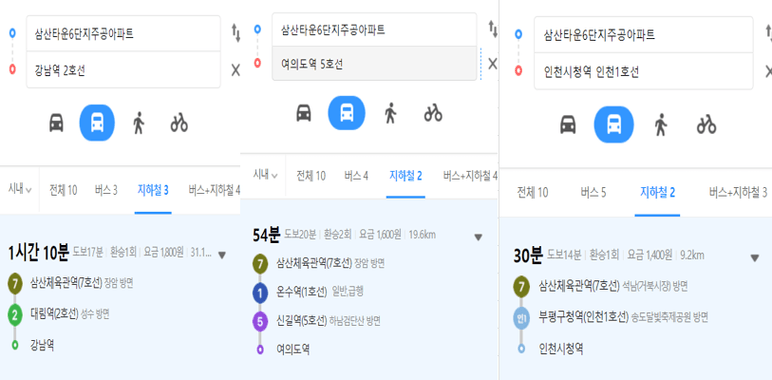772x380 pixels.
Task: Select transit bus mode in the 강남역 route panel
Action: (x=97, y=123)
